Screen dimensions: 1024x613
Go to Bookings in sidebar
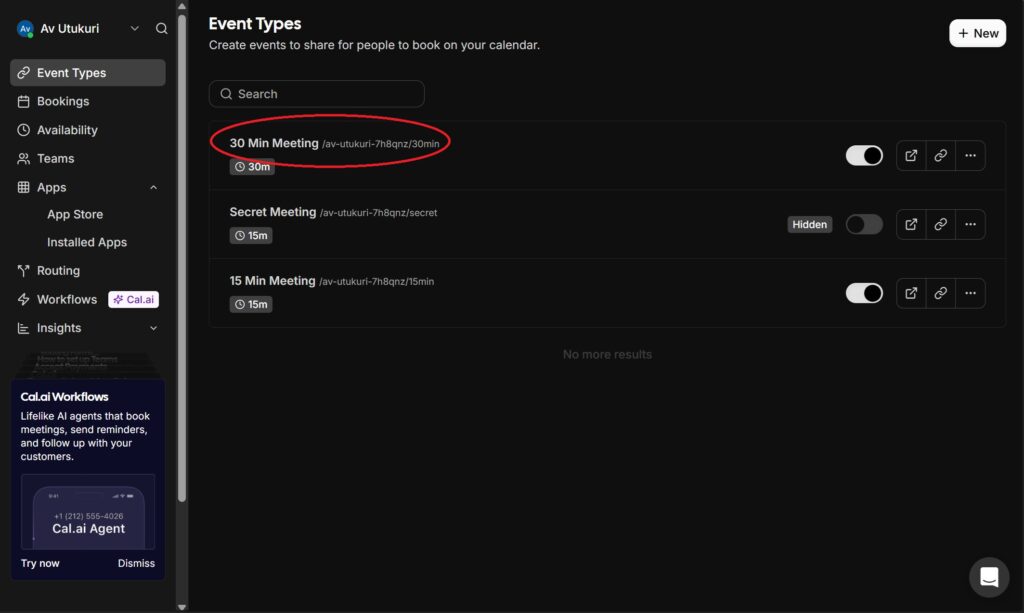coord(63,101)
